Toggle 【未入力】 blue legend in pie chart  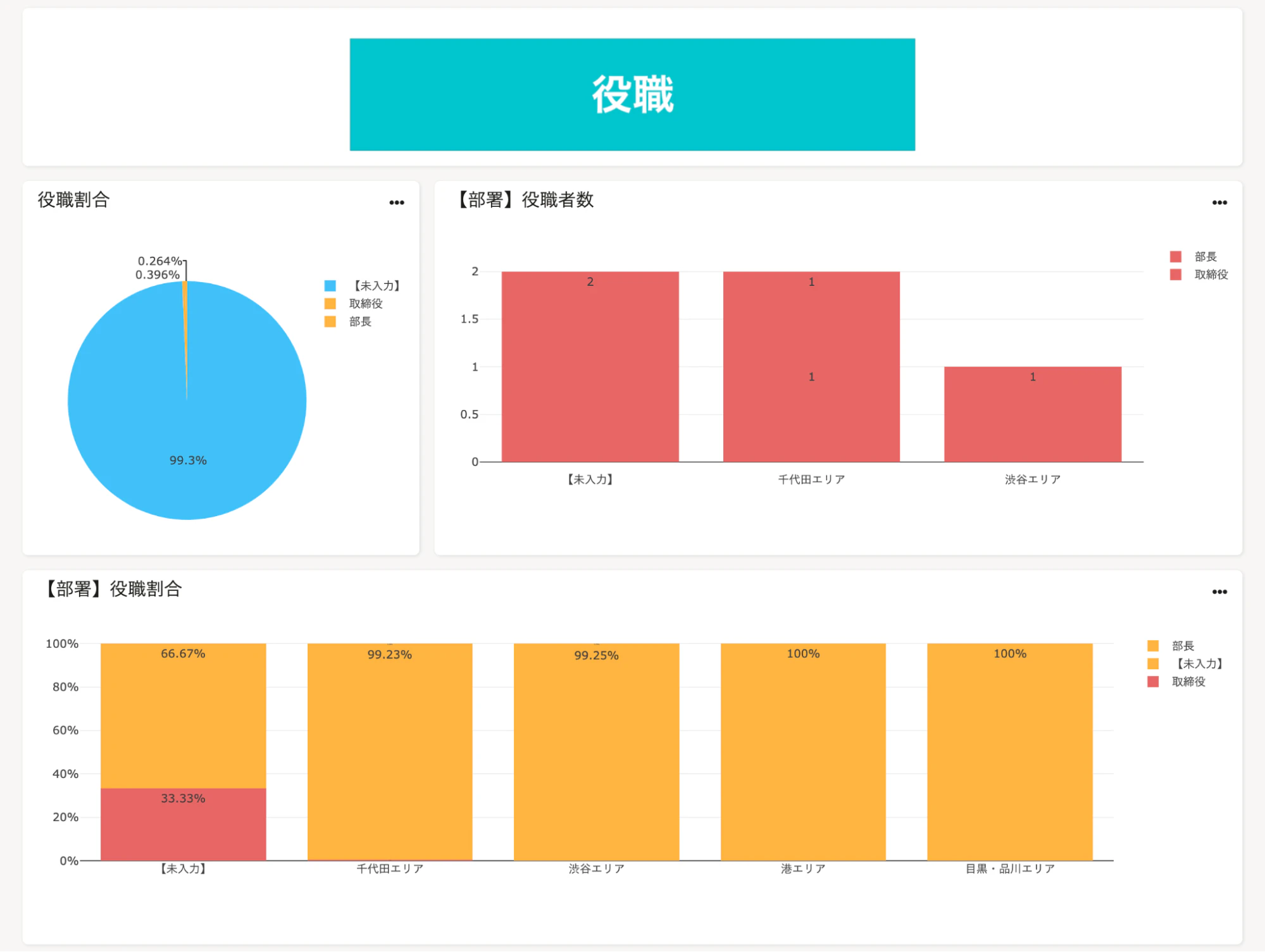click(x=362, y=286)
